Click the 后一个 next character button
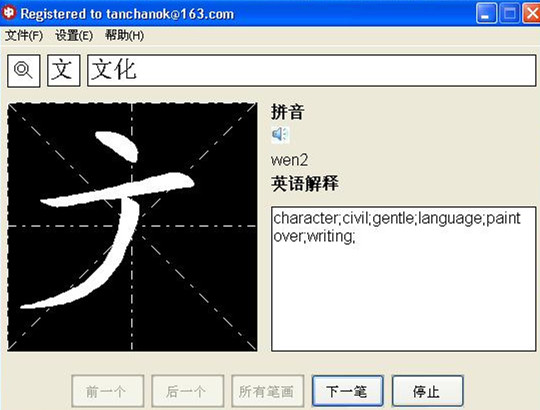This screenshot has height=410, width=540. click(188, 391)
